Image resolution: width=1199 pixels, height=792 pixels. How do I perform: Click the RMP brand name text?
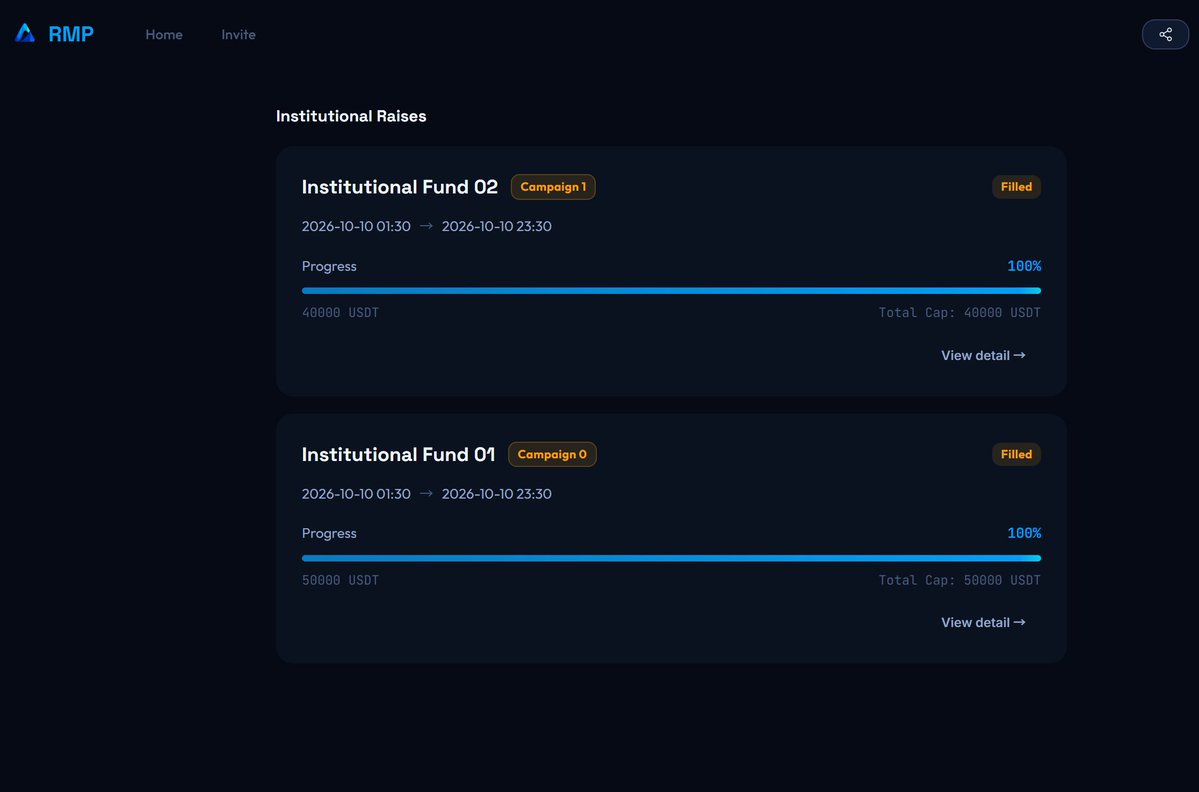point(71,34)
